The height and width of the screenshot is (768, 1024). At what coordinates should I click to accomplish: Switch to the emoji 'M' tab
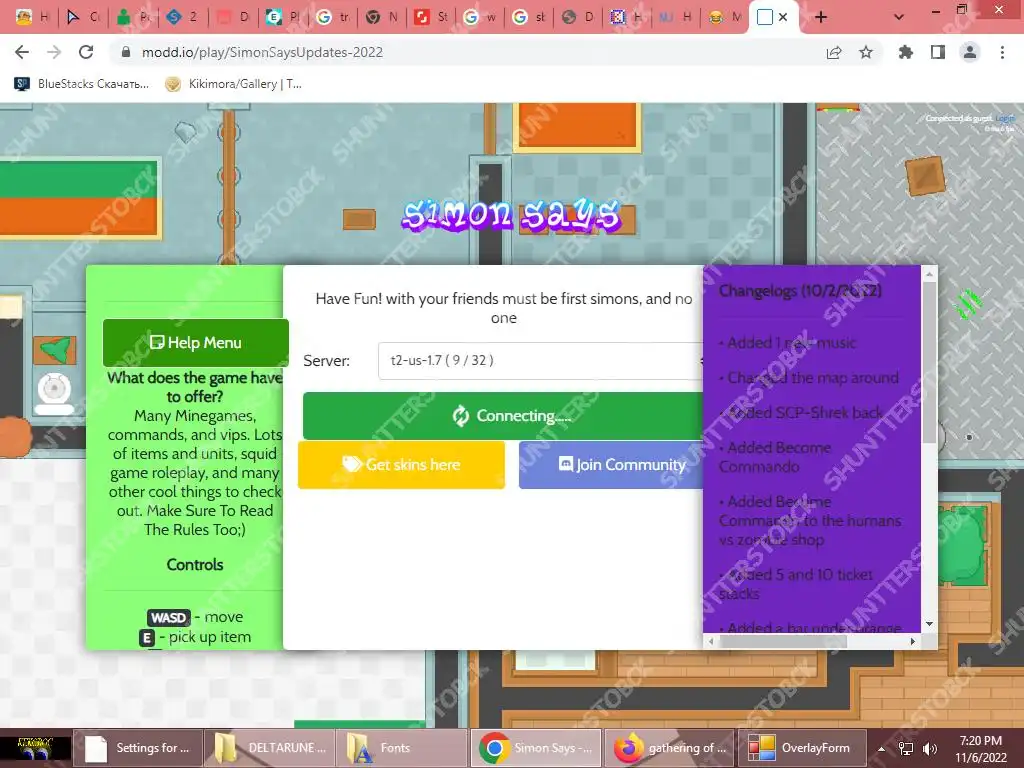pos(725,17)
